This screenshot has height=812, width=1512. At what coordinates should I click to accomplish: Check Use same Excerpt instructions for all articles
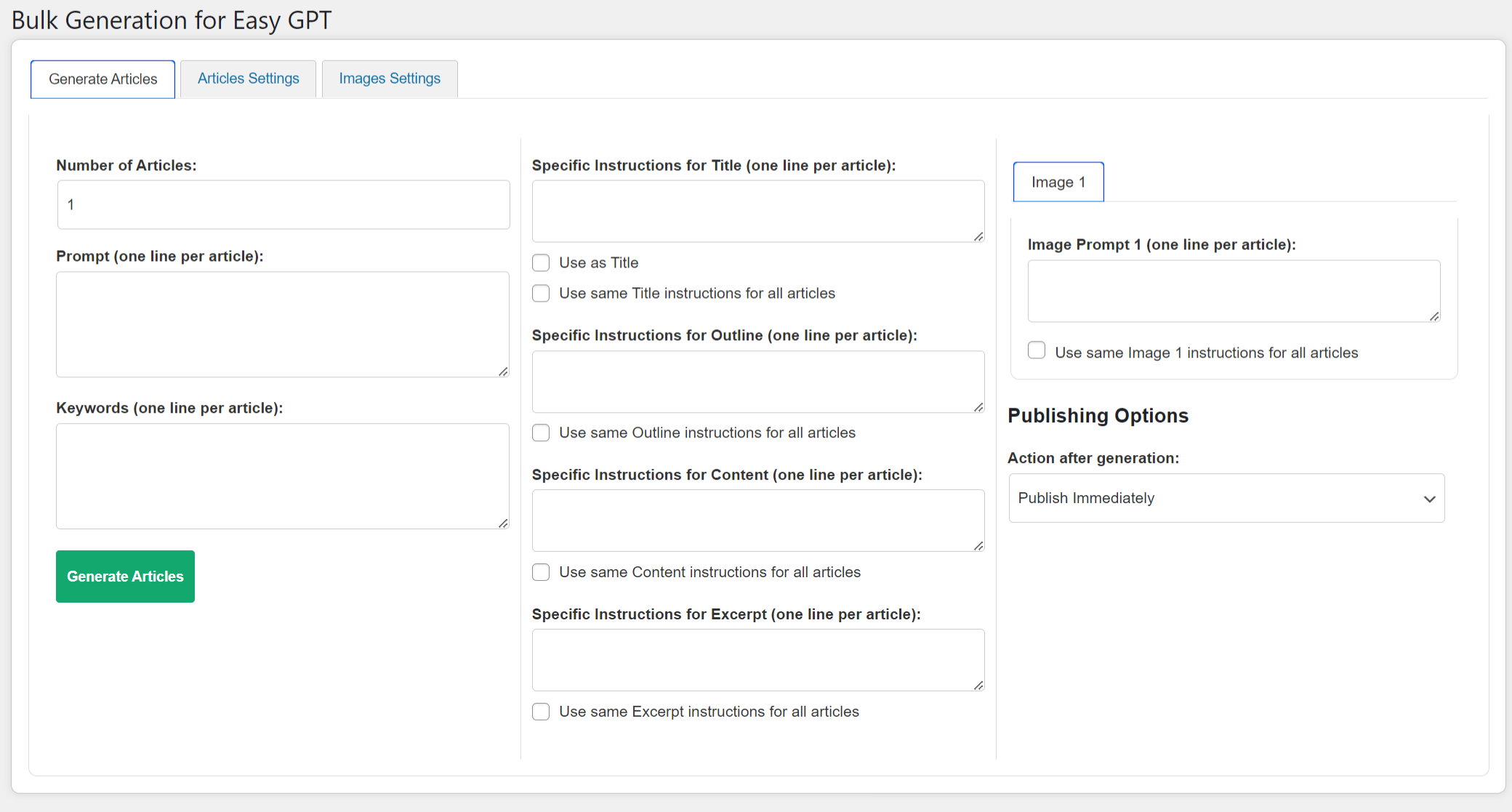coord(541,712)
